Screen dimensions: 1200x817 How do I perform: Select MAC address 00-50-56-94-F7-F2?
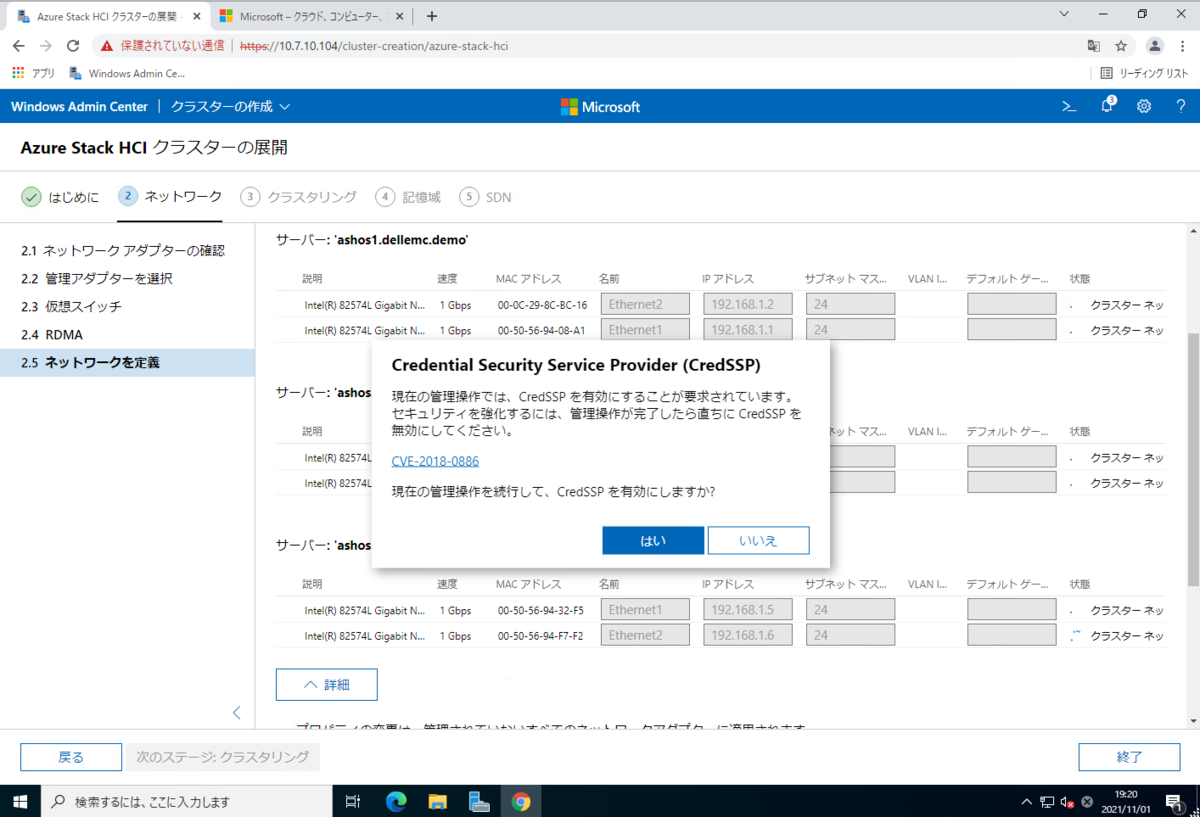point(541,636)
